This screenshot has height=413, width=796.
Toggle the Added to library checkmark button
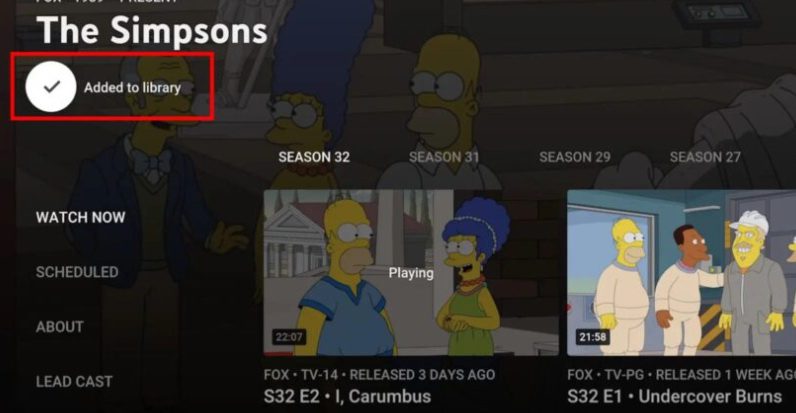[x=51, y=87]
